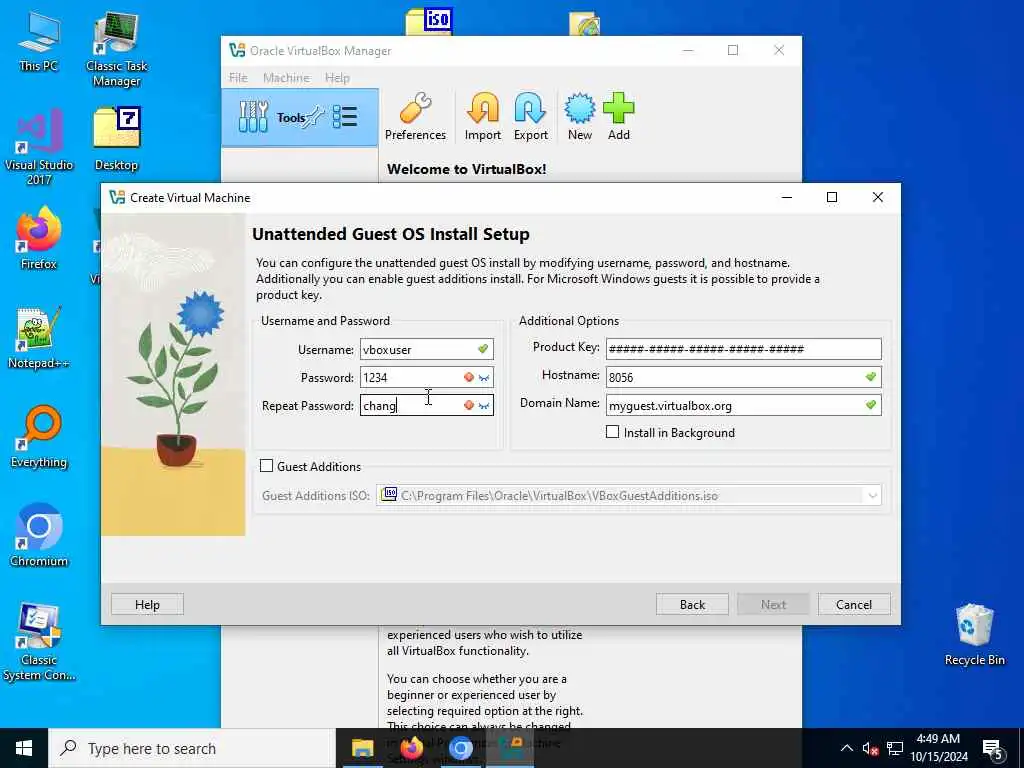Open the Tools list menu icon
1024x768 pixels.
345,117
